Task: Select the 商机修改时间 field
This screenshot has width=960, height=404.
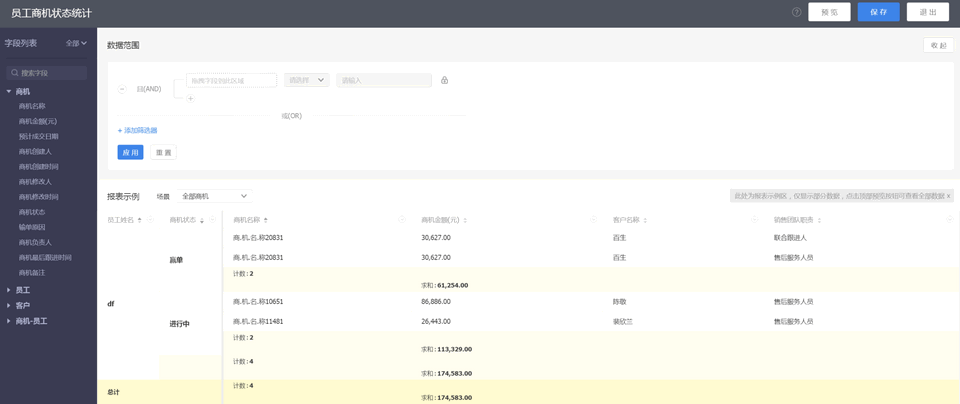Action: 39,197
